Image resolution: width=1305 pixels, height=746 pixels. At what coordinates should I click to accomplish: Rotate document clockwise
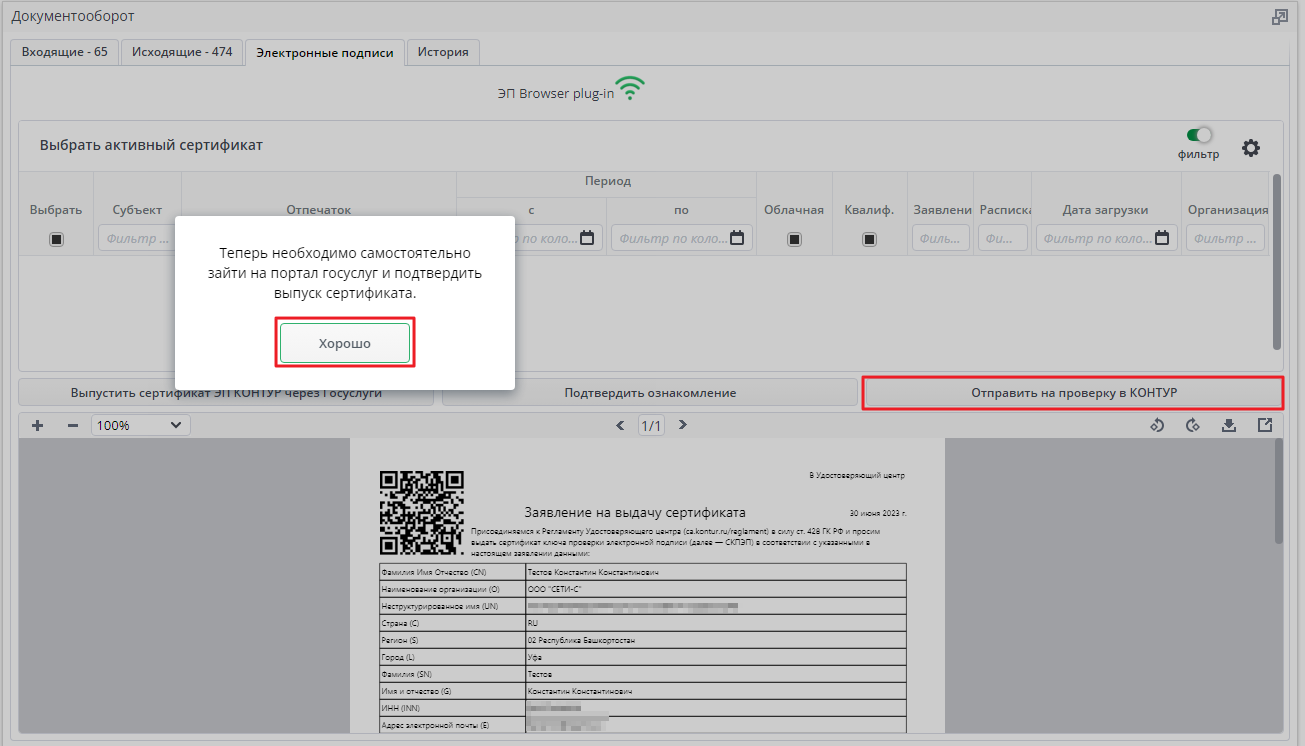coord(1192,425)
